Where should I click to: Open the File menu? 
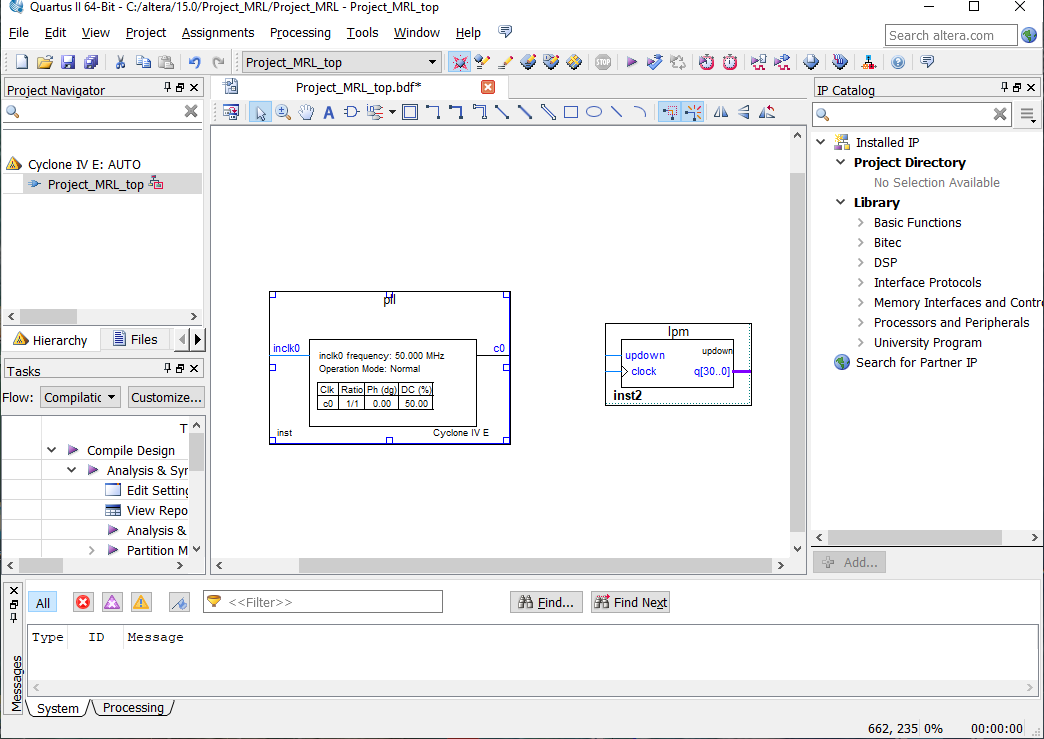[19, 33]
